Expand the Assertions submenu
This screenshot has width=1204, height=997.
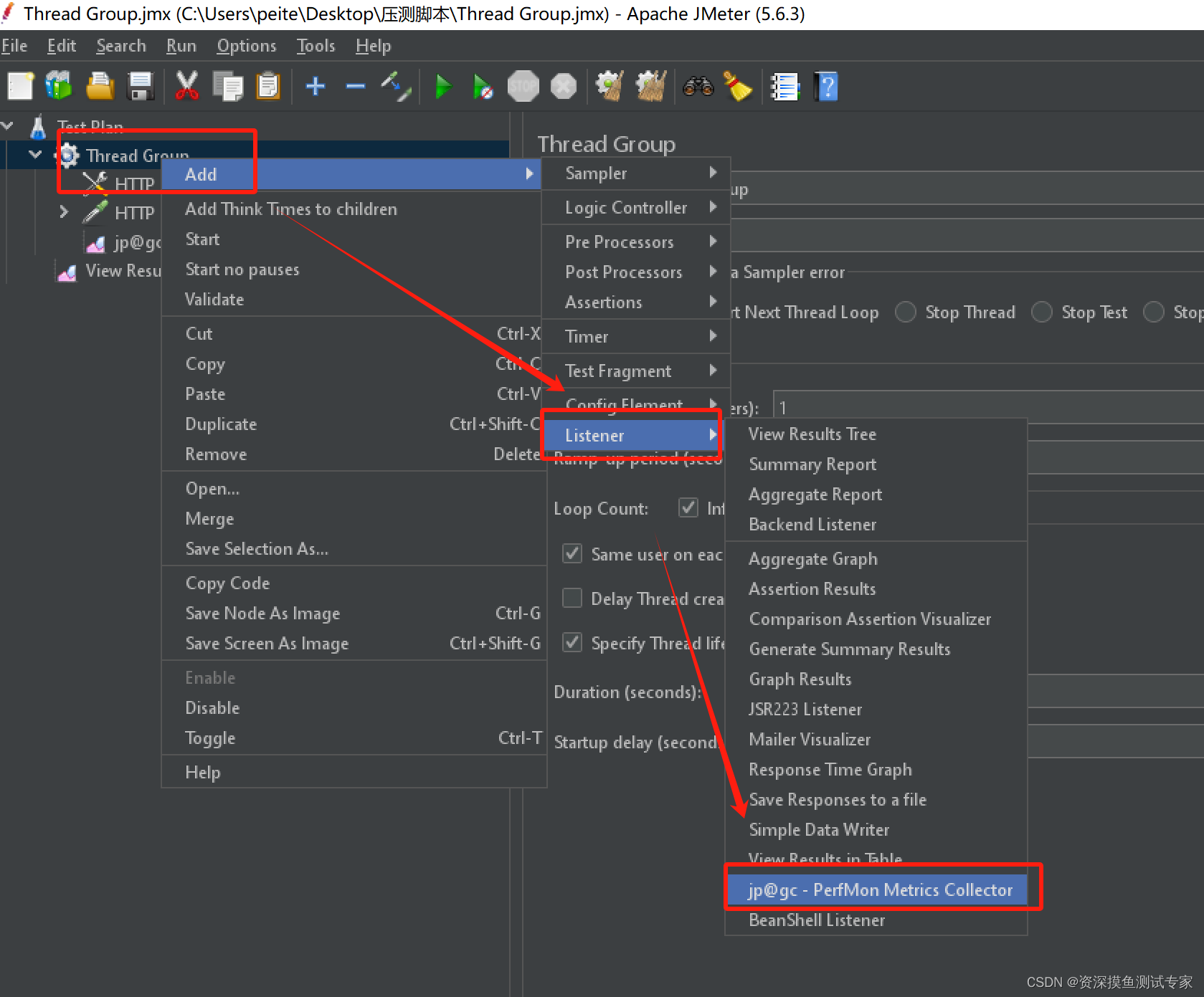coord(636,302)
